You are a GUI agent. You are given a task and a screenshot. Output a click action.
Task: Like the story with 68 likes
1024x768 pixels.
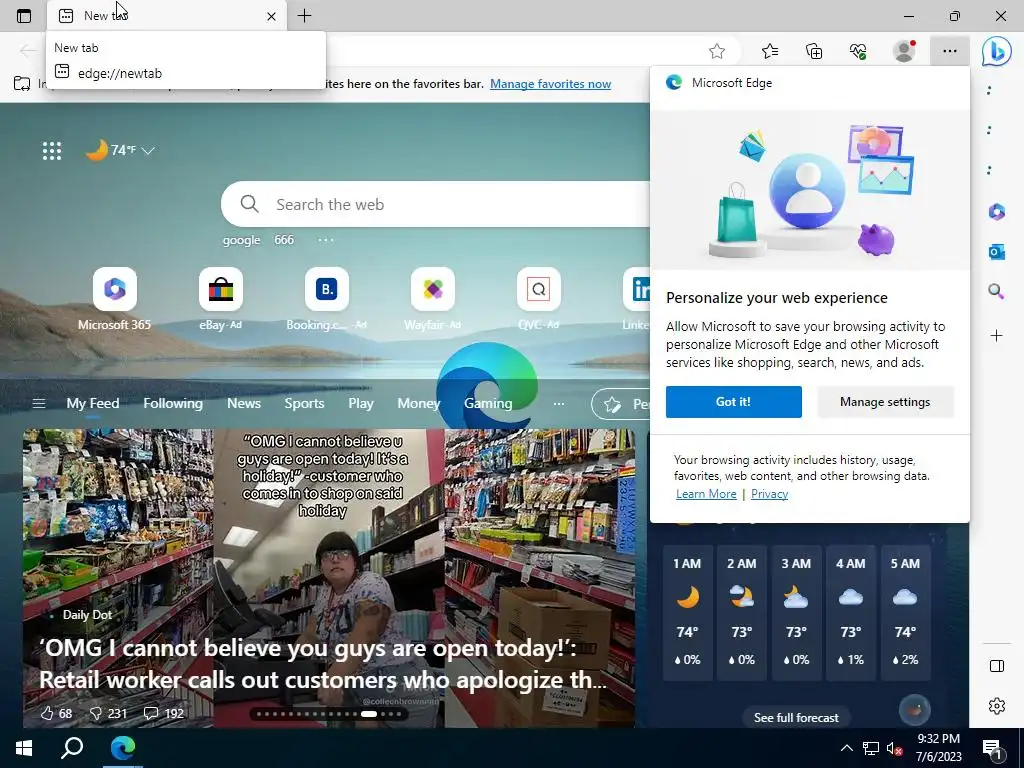click(56, 713)
